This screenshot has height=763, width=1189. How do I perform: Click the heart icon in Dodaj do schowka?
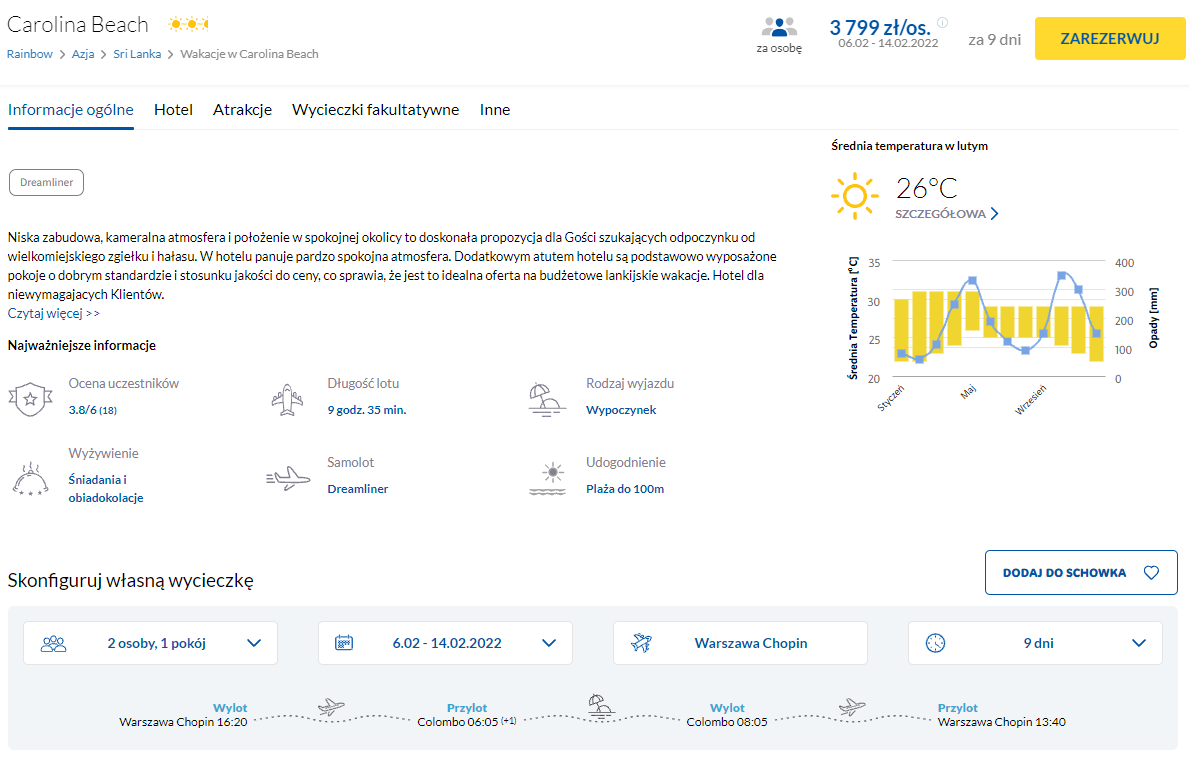pyautogui.click(x=1151, y=573)
